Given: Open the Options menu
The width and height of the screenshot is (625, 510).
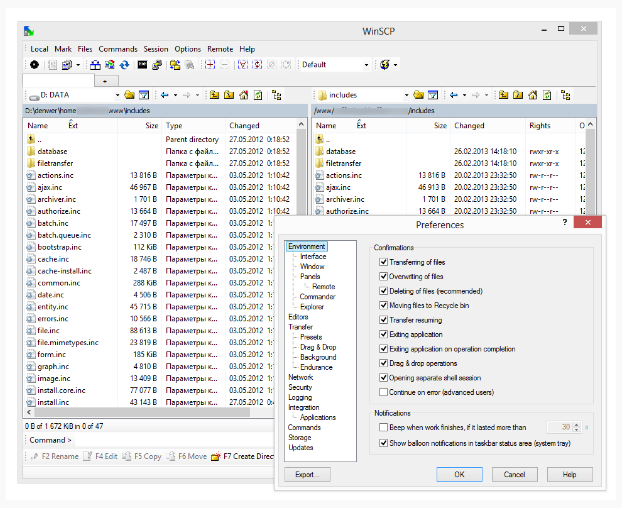Looking at the screenshot, I should pos(188,49).
